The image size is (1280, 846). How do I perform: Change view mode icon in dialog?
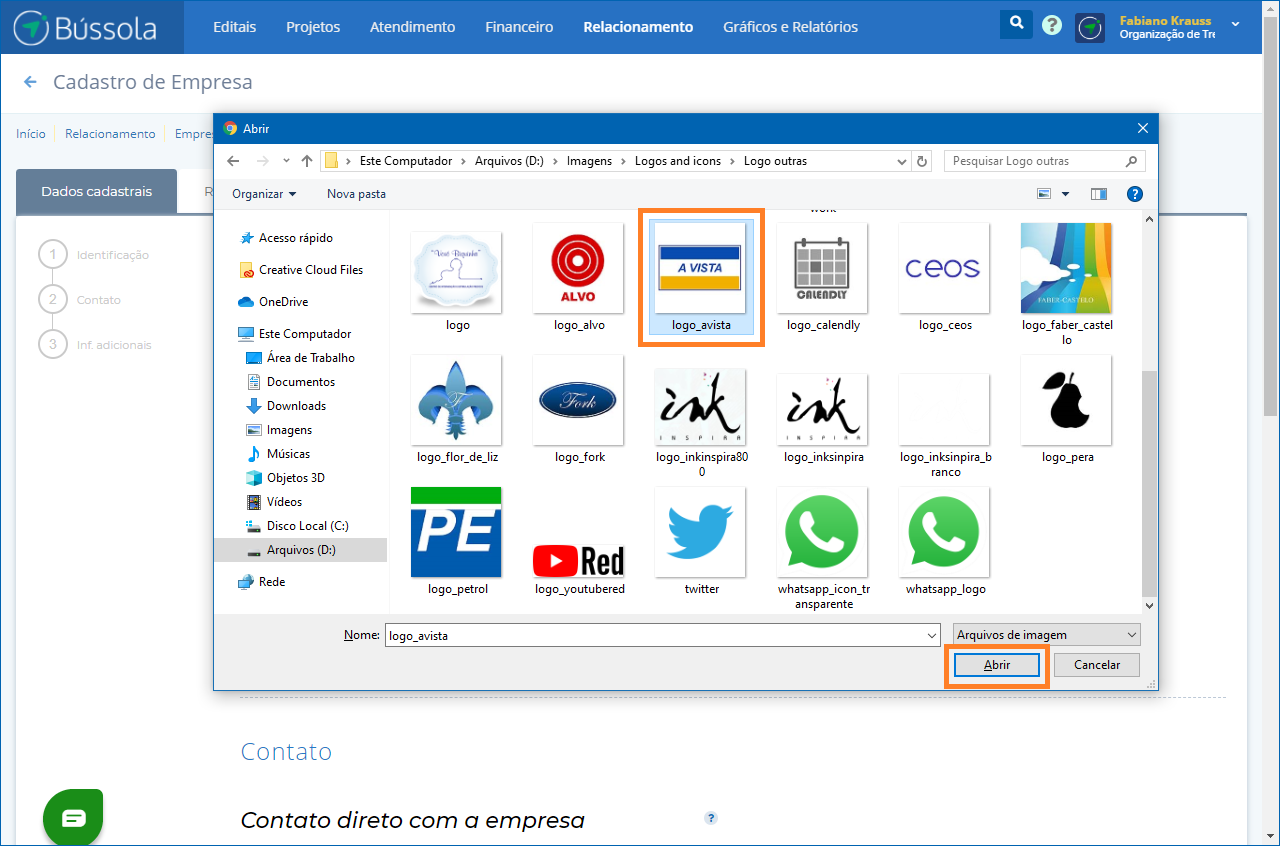point(1044,194)
